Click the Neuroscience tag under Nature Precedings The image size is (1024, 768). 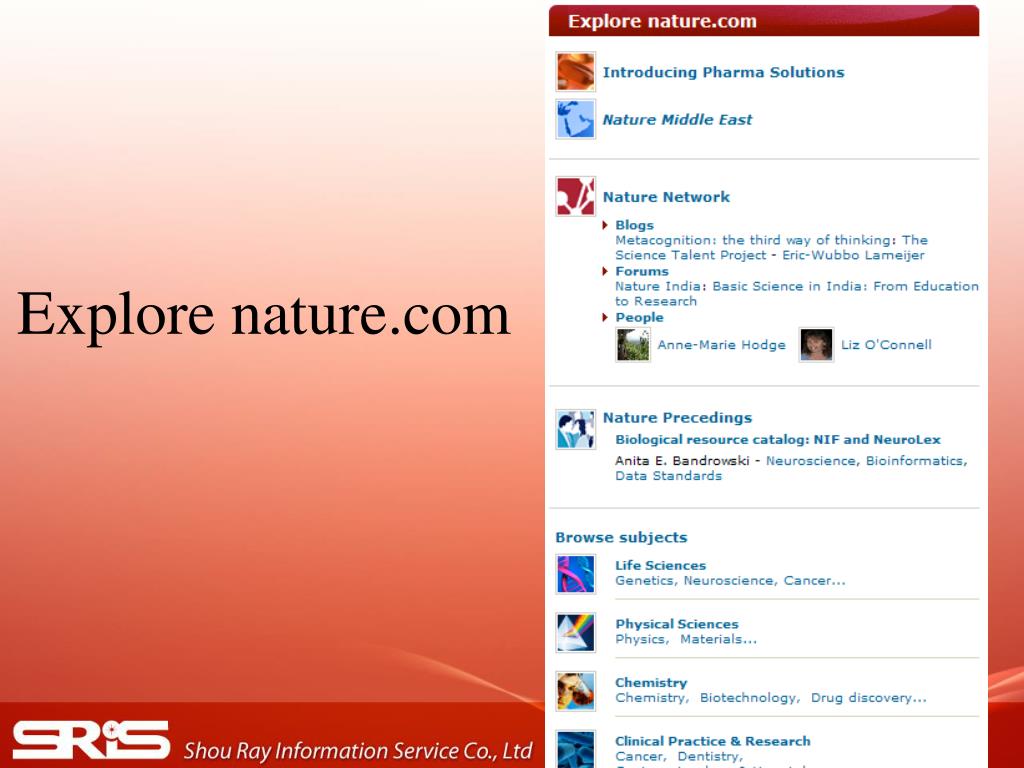coord(812,461)
